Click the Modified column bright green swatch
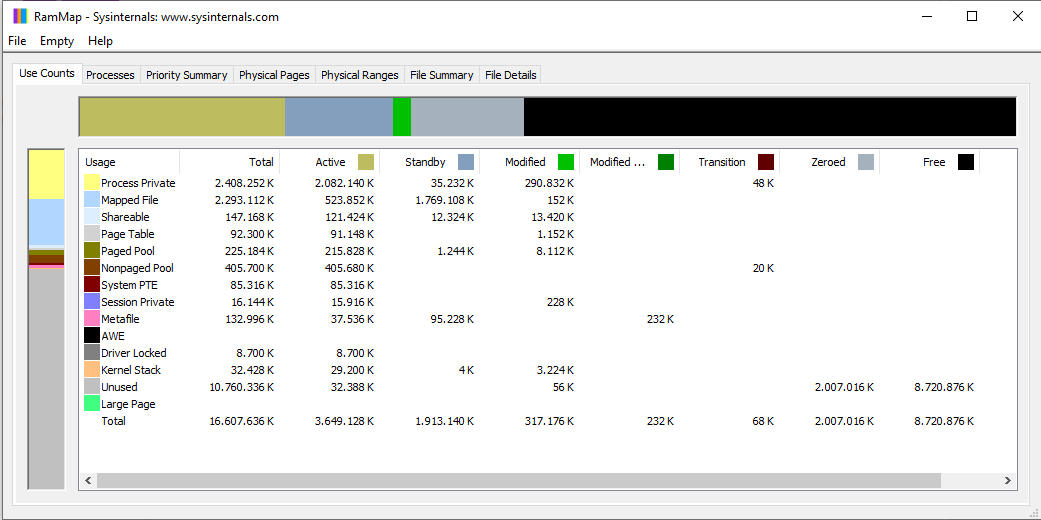This screenshot has width=1041, height=520. coord(566,162)
